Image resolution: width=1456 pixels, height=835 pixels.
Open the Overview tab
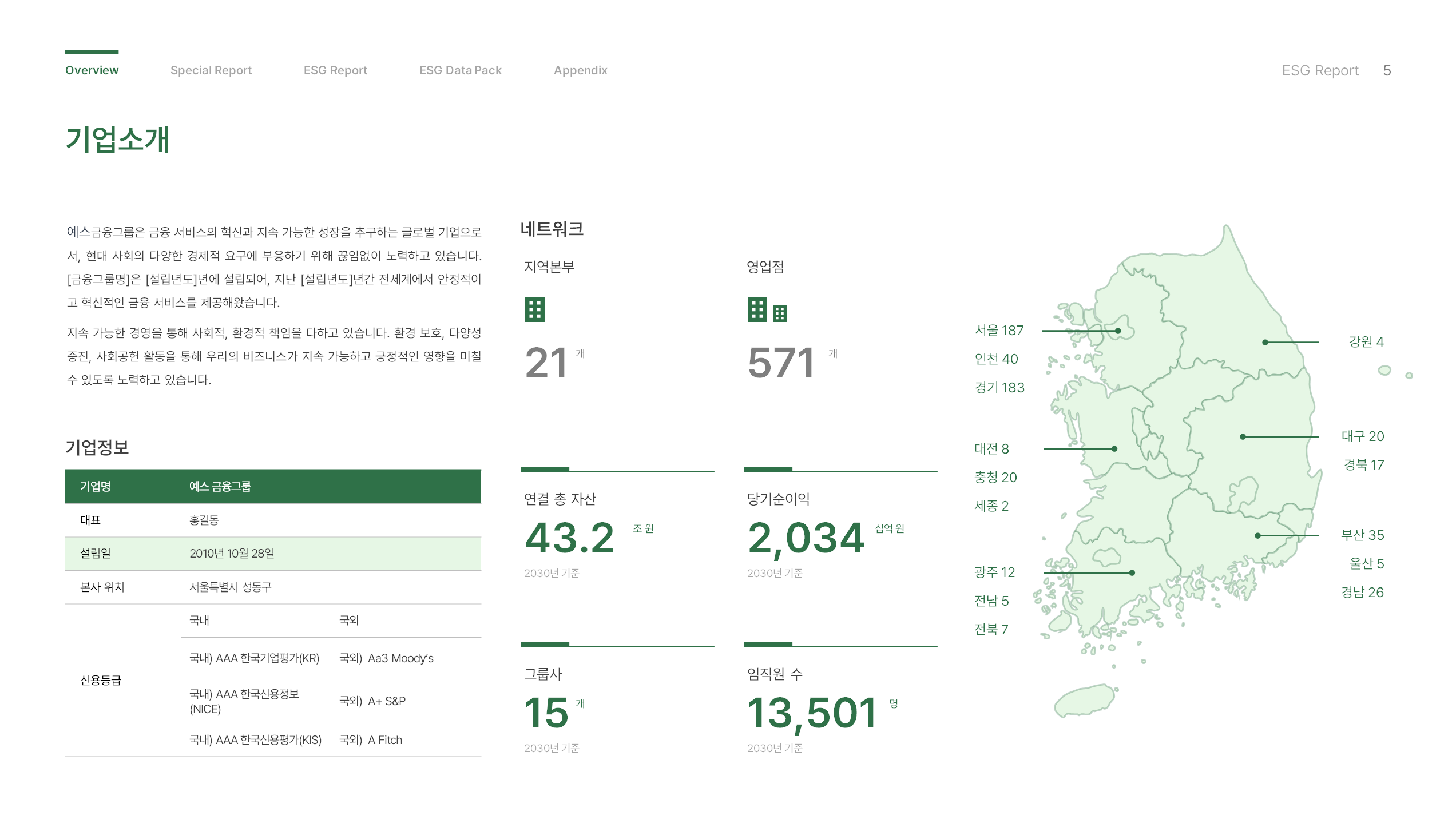pyautogui.click(x=92, y=70)
